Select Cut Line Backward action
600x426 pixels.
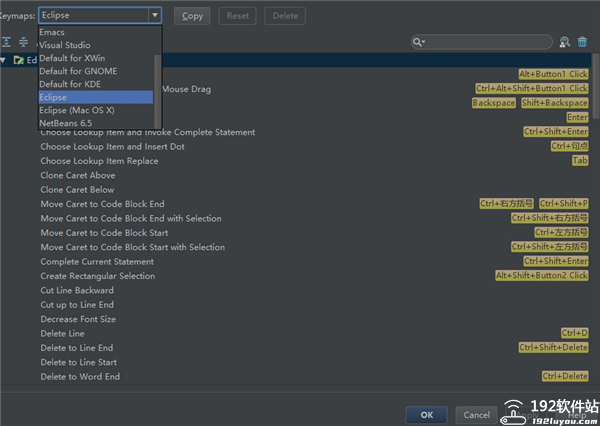click(x=77, y=291)
